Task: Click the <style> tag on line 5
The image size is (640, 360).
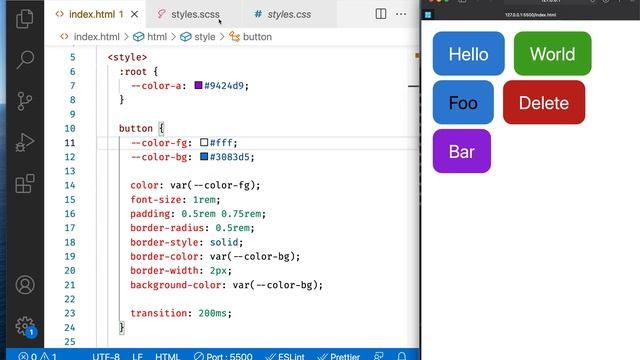Action: click(127, 57)
